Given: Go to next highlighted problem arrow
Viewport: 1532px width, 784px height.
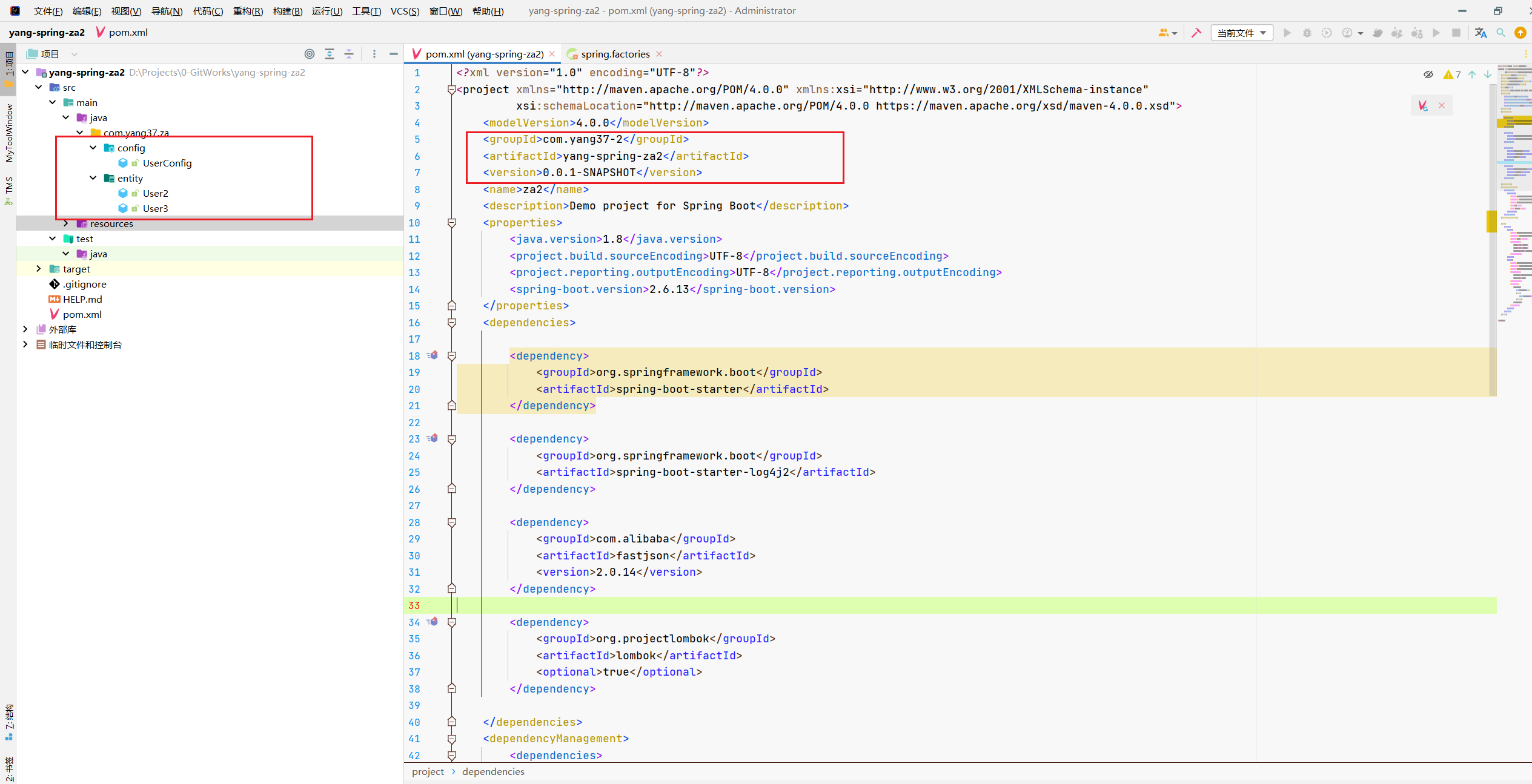Looking at the screenshot, I should 1488,74.
